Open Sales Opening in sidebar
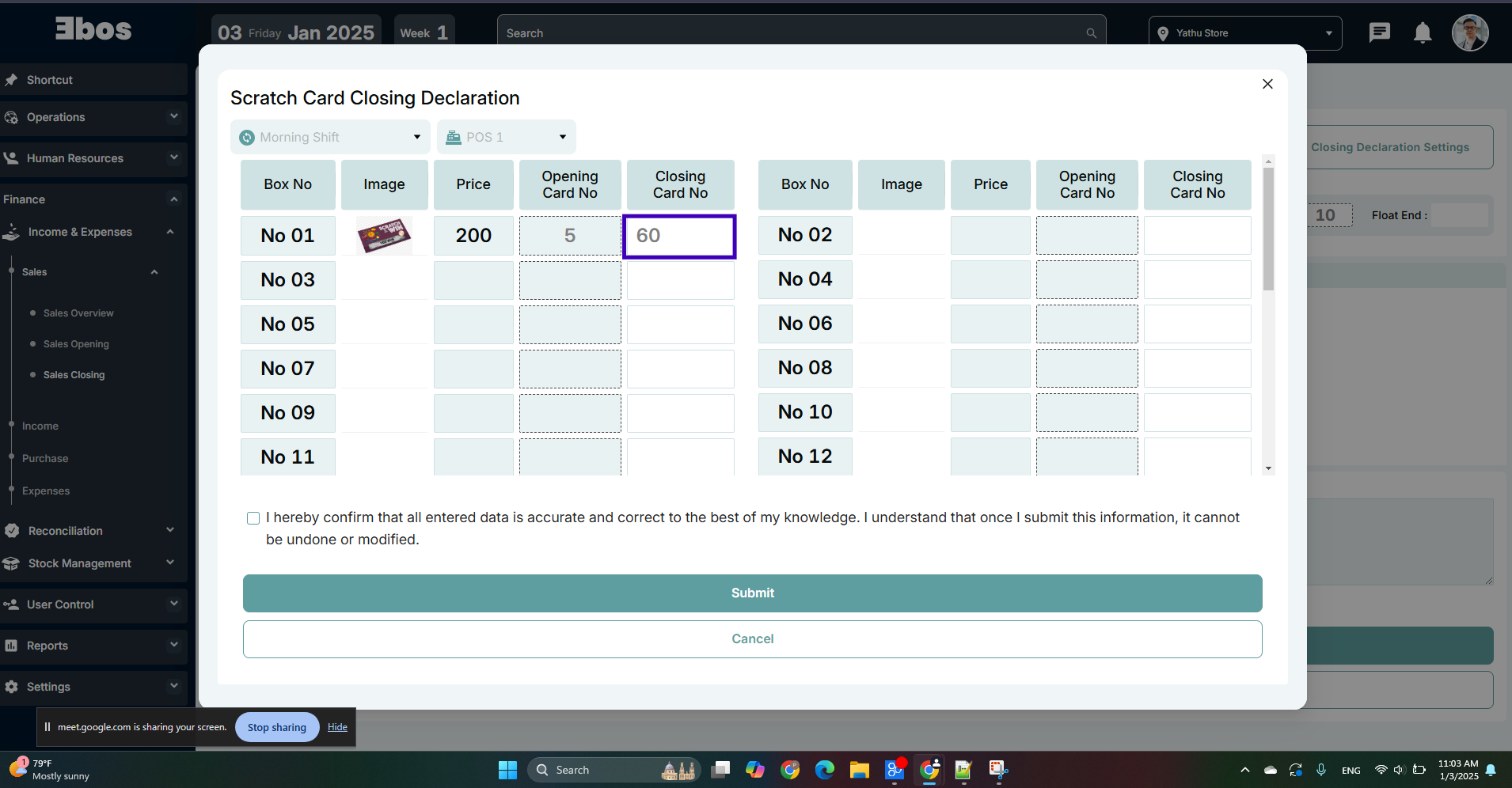The height and width of the screenshot is (788, 1512). click(x=76, y=344)
